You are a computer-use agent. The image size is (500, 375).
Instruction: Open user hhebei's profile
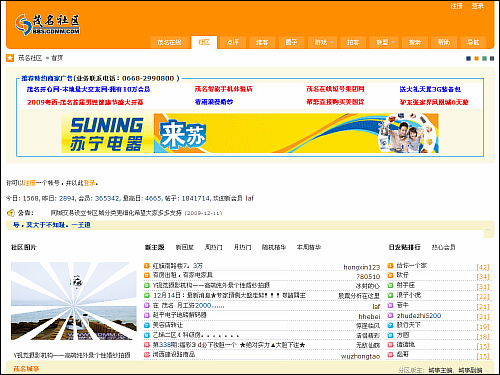pyautogui.click(x=369, y=316)
